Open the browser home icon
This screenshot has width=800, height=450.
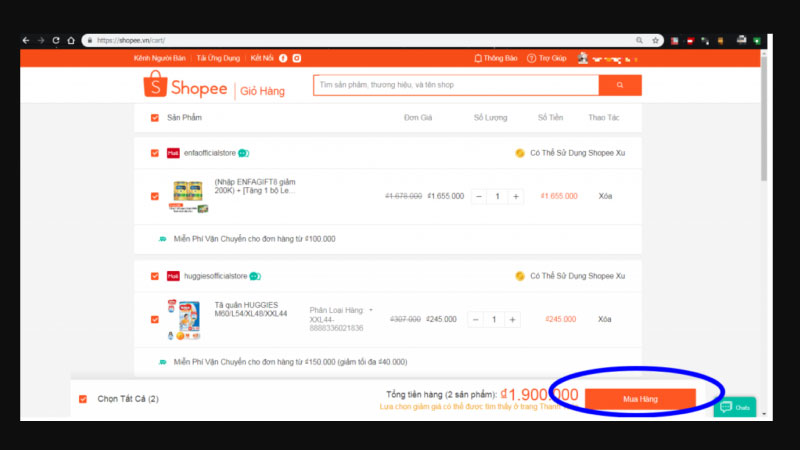pyautogui.click(x=71, y=40)
